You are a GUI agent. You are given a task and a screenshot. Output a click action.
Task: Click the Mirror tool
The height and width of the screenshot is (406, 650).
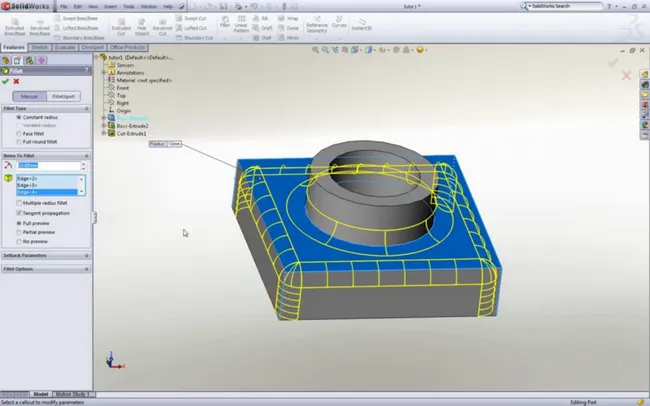pyautogui.click(x=289, y=37)
